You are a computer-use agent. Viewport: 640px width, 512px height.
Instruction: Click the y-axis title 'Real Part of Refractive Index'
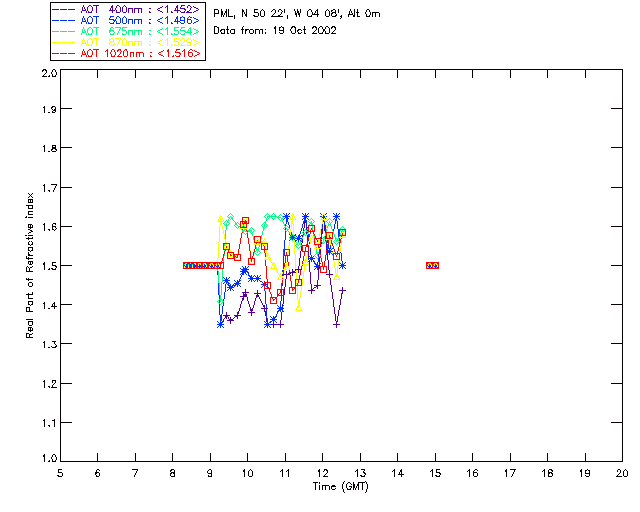click(30, 265)
